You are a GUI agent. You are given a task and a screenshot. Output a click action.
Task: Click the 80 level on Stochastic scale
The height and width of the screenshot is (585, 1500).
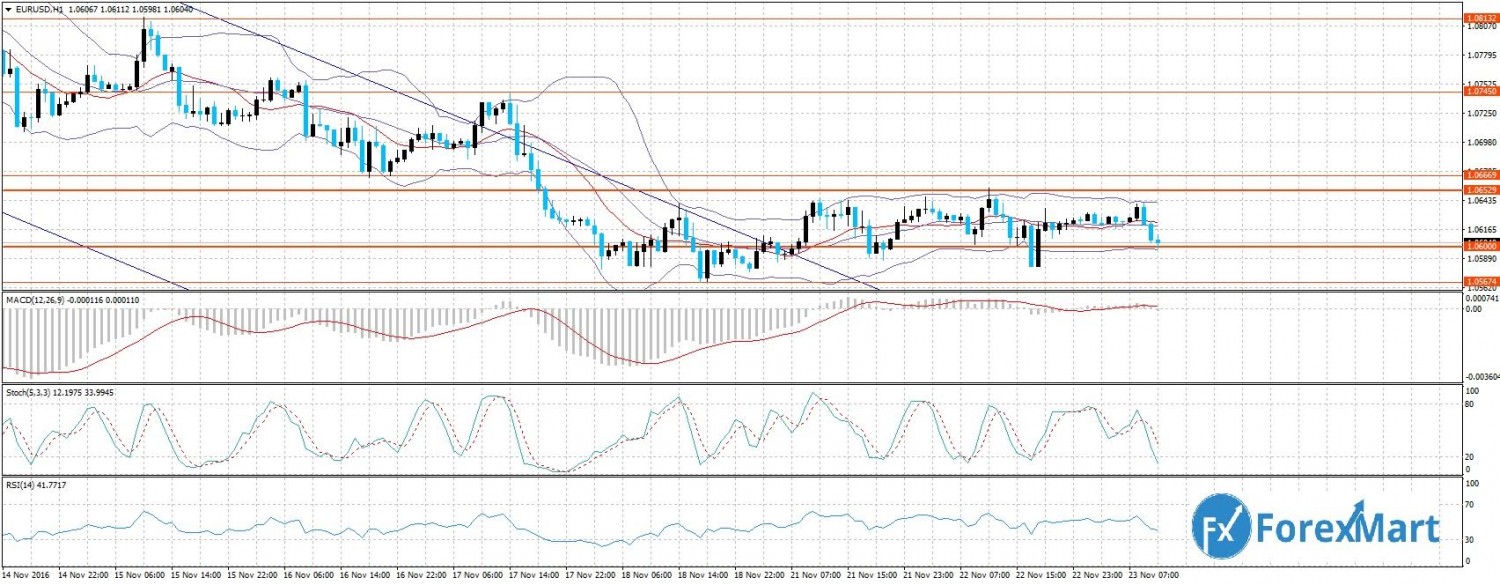[1469, 405]
